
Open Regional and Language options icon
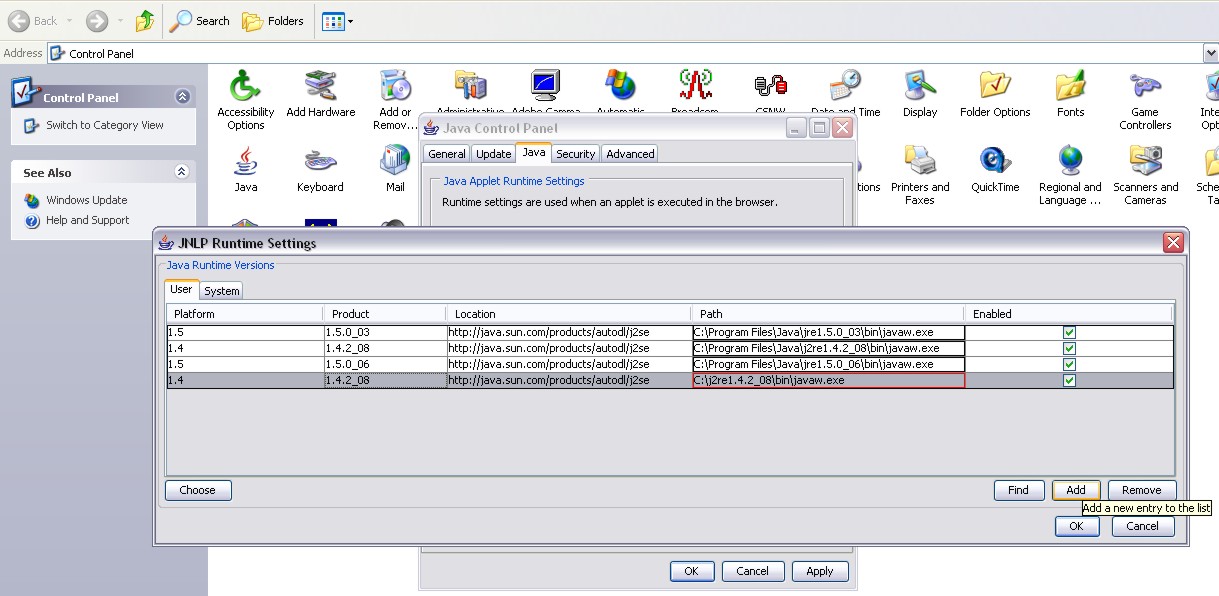click(1070, 175)
